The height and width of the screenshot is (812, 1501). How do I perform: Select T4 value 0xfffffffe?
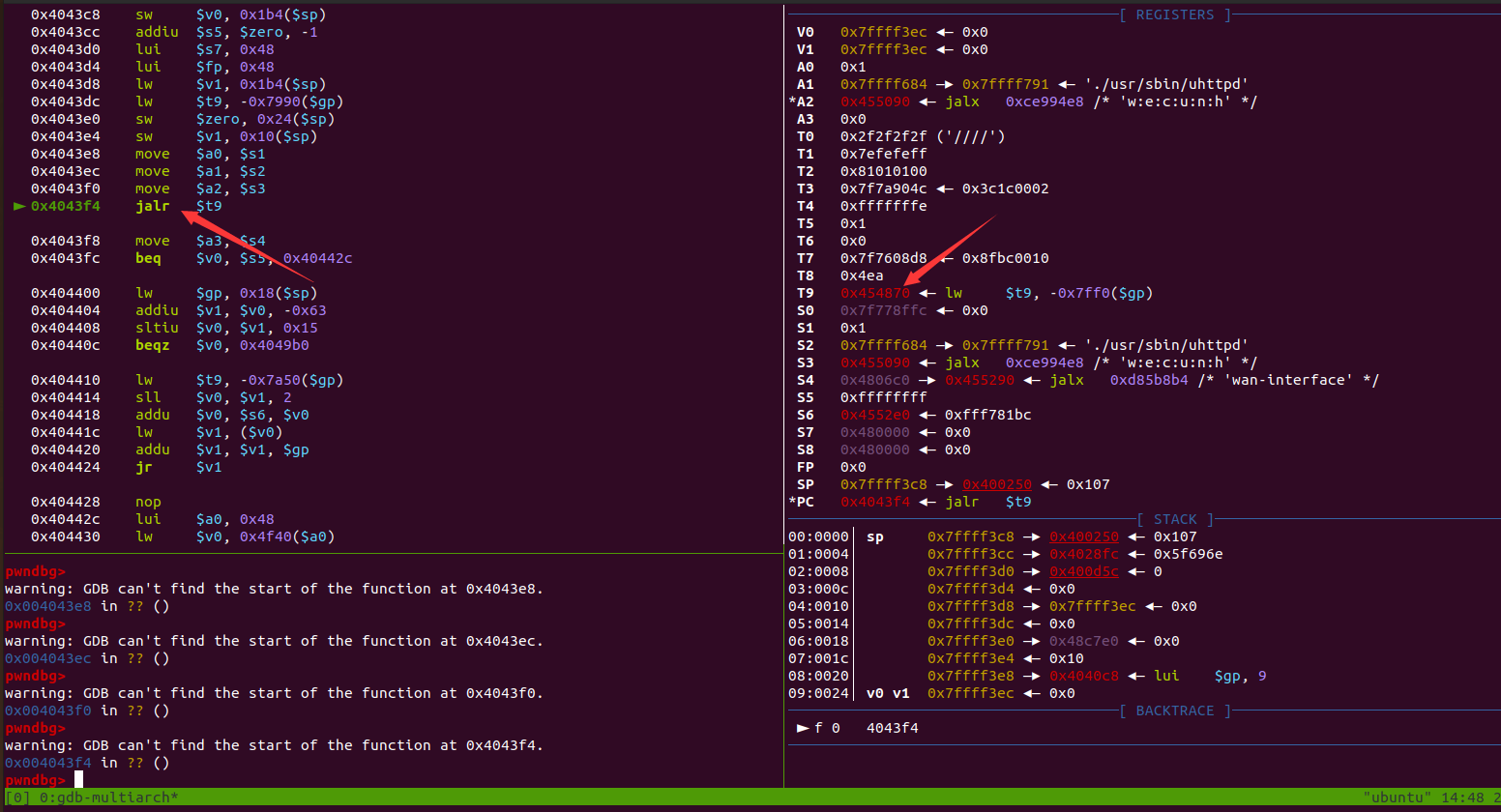tap(883, 206)
